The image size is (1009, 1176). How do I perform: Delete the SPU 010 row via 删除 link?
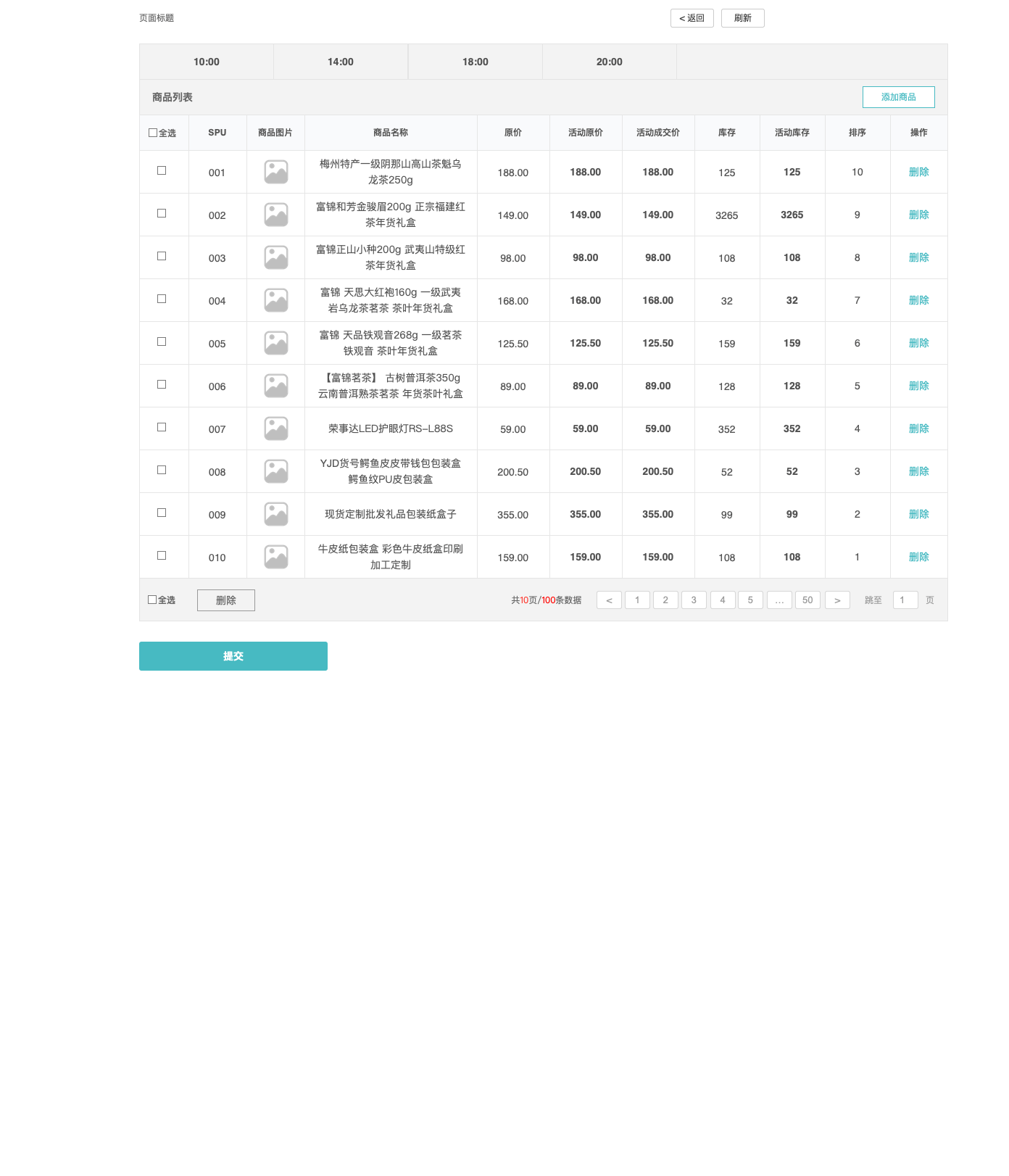pyautogui.click(x=919, y=557)
